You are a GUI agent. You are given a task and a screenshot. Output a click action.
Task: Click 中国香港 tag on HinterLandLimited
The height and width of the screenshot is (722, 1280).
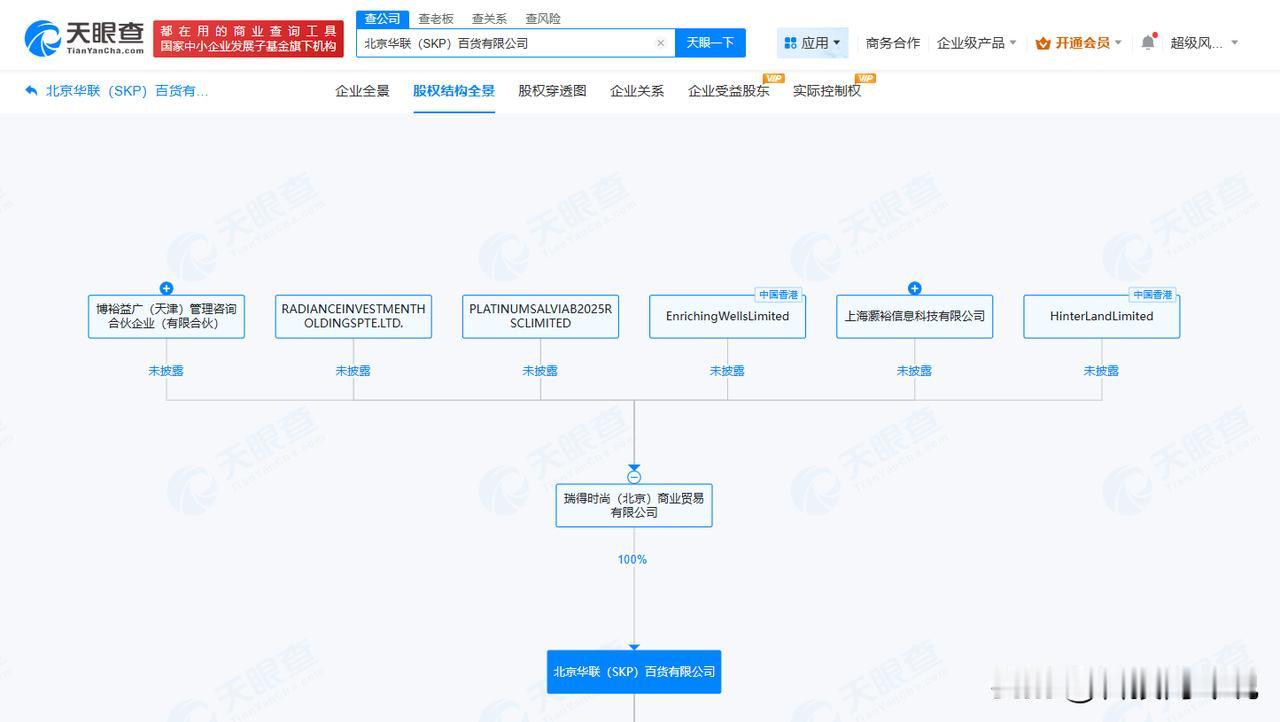point(1153,295)
